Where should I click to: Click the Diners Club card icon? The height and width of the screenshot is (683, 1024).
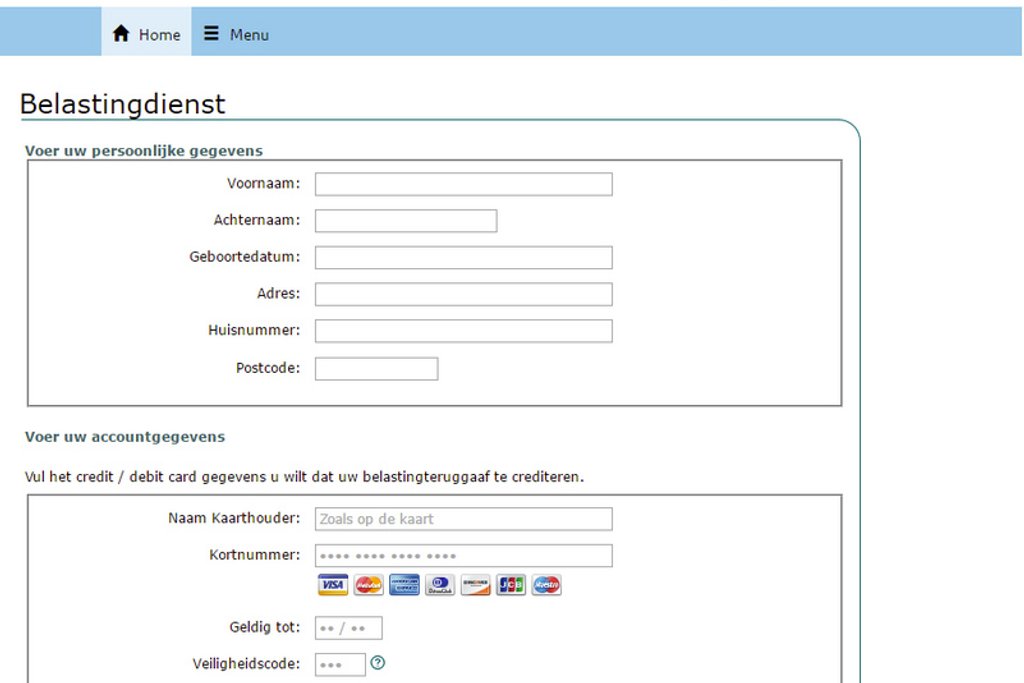click(x=439, y=585)
